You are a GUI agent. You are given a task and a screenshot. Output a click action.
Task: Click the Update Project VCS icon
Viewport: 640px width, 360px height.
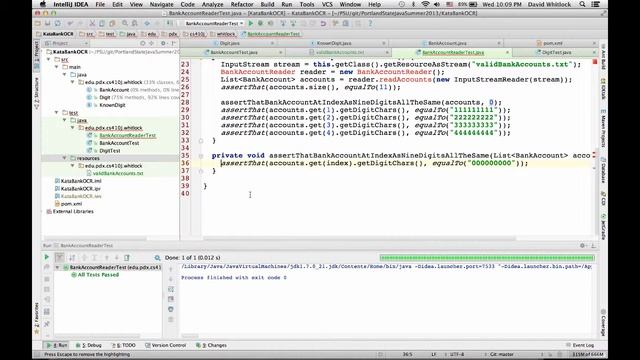point(283,23)
